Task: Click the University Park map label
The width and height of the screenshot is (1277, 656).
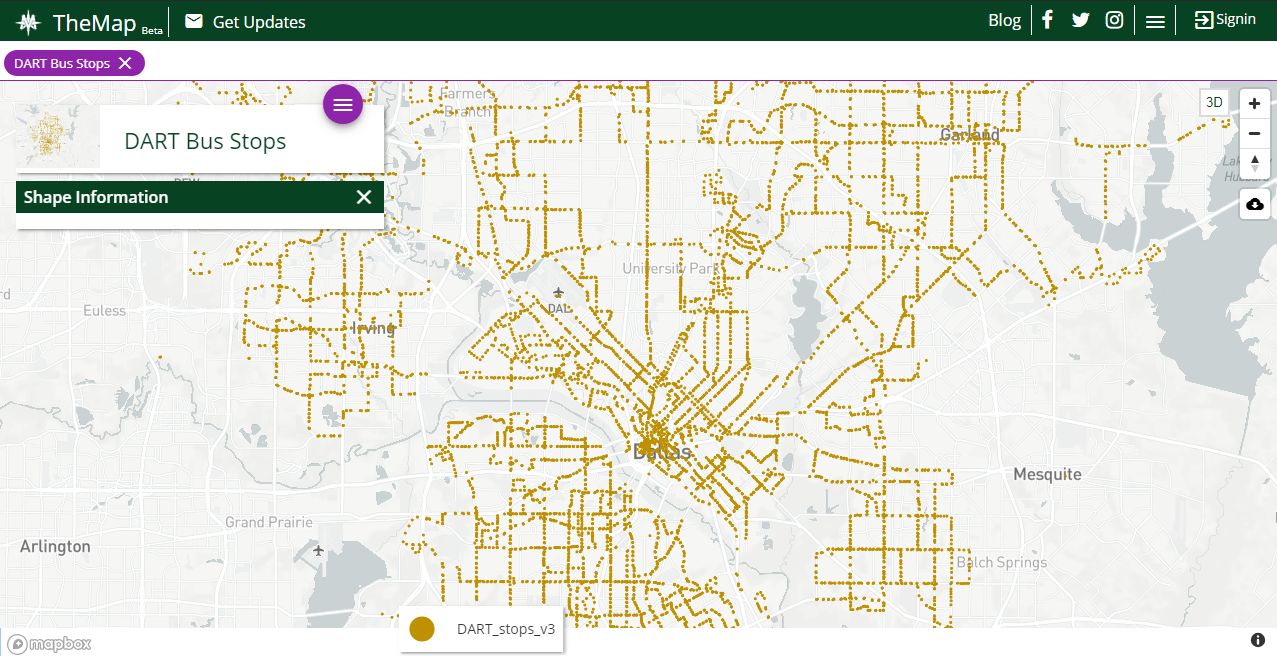Action: 670,269
